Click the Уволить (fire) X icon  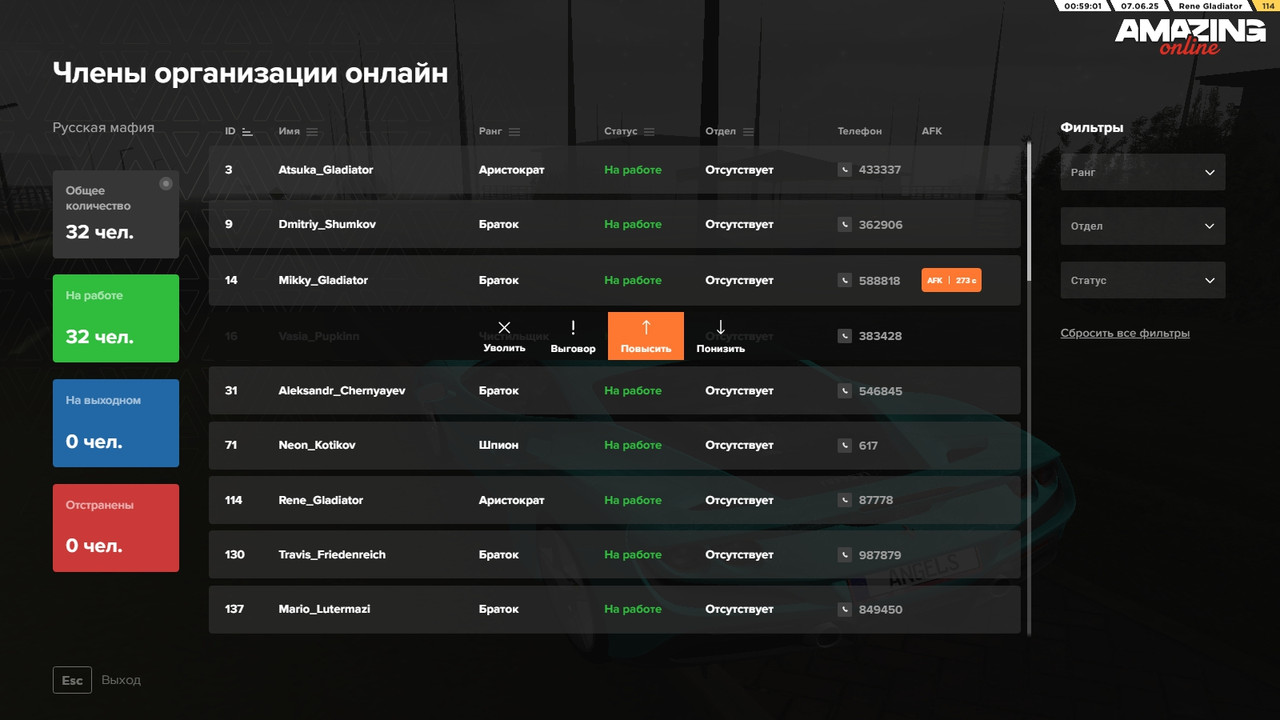coord(504,327)
